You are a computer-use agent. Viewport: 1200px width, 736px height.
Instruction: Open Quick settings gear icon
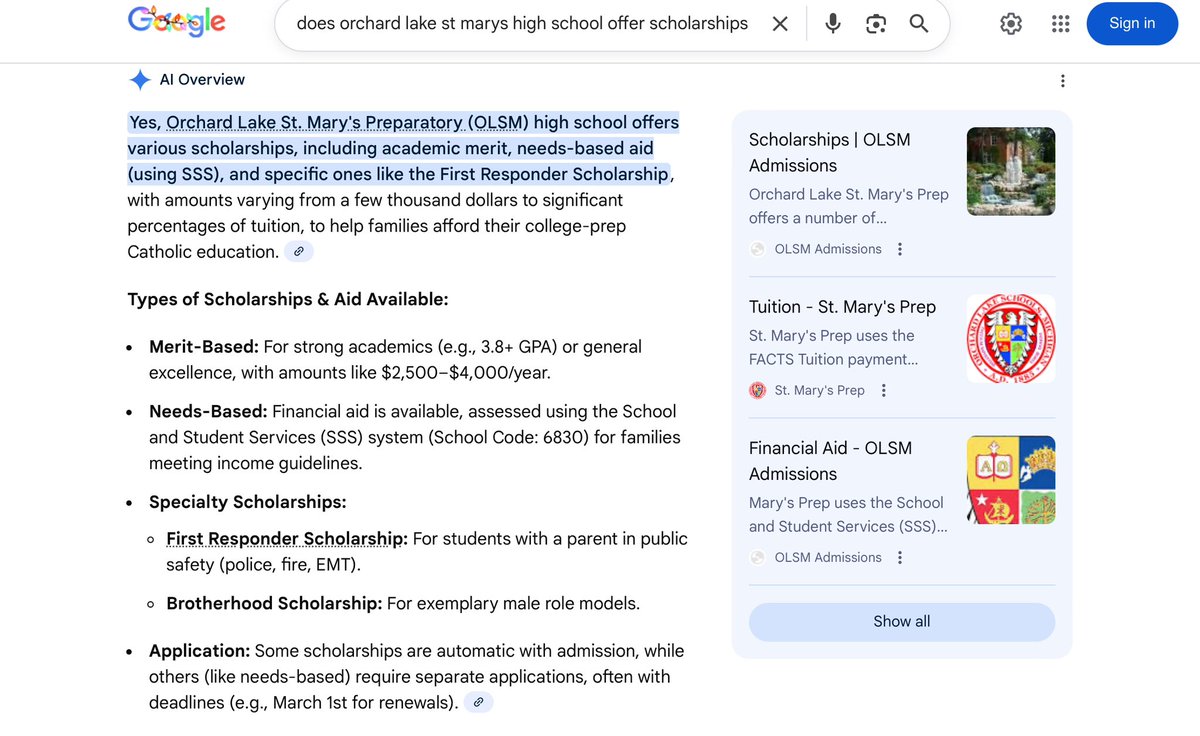point(1011,24)
